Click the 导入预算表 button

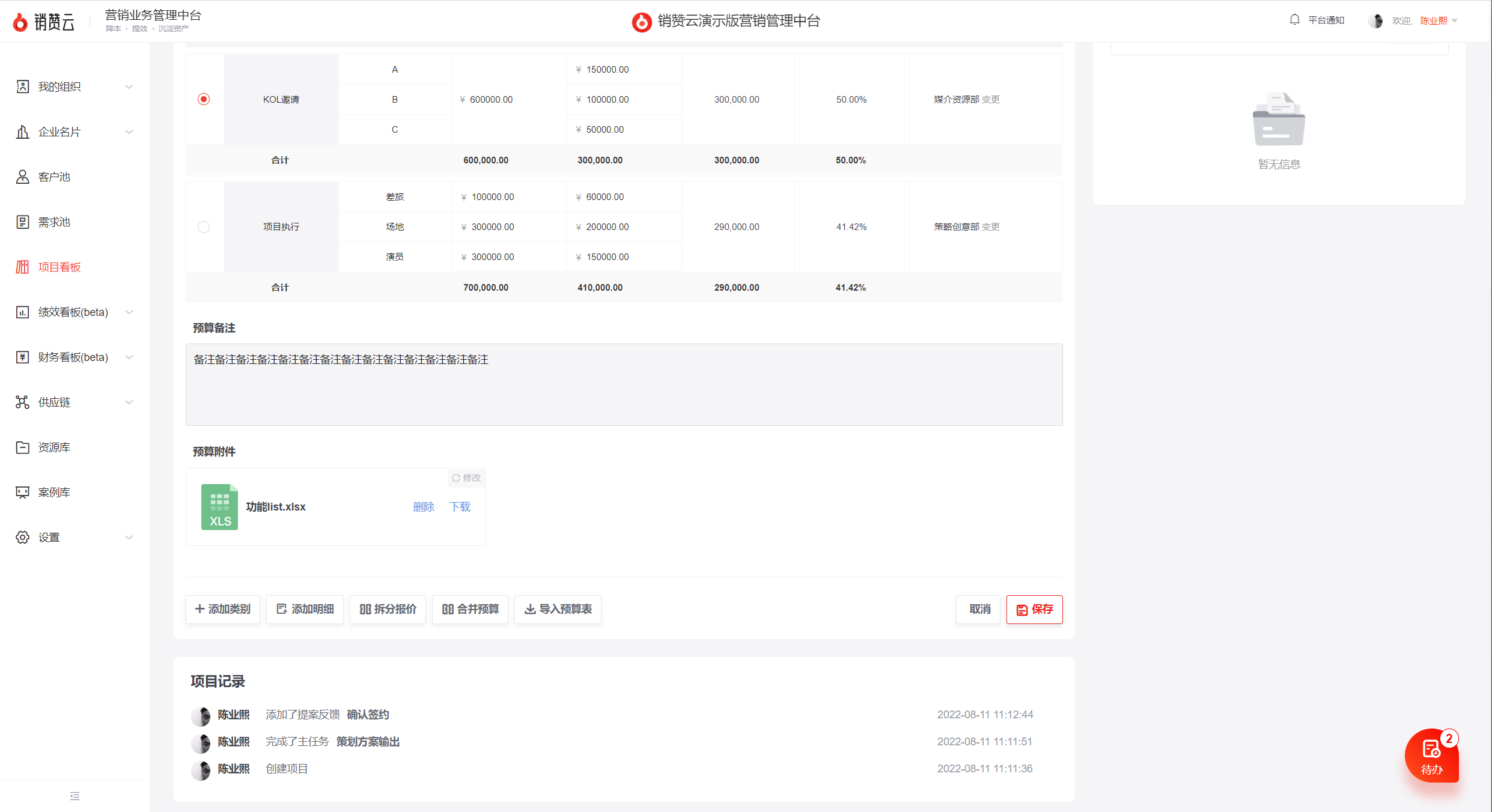click(558, 609)
